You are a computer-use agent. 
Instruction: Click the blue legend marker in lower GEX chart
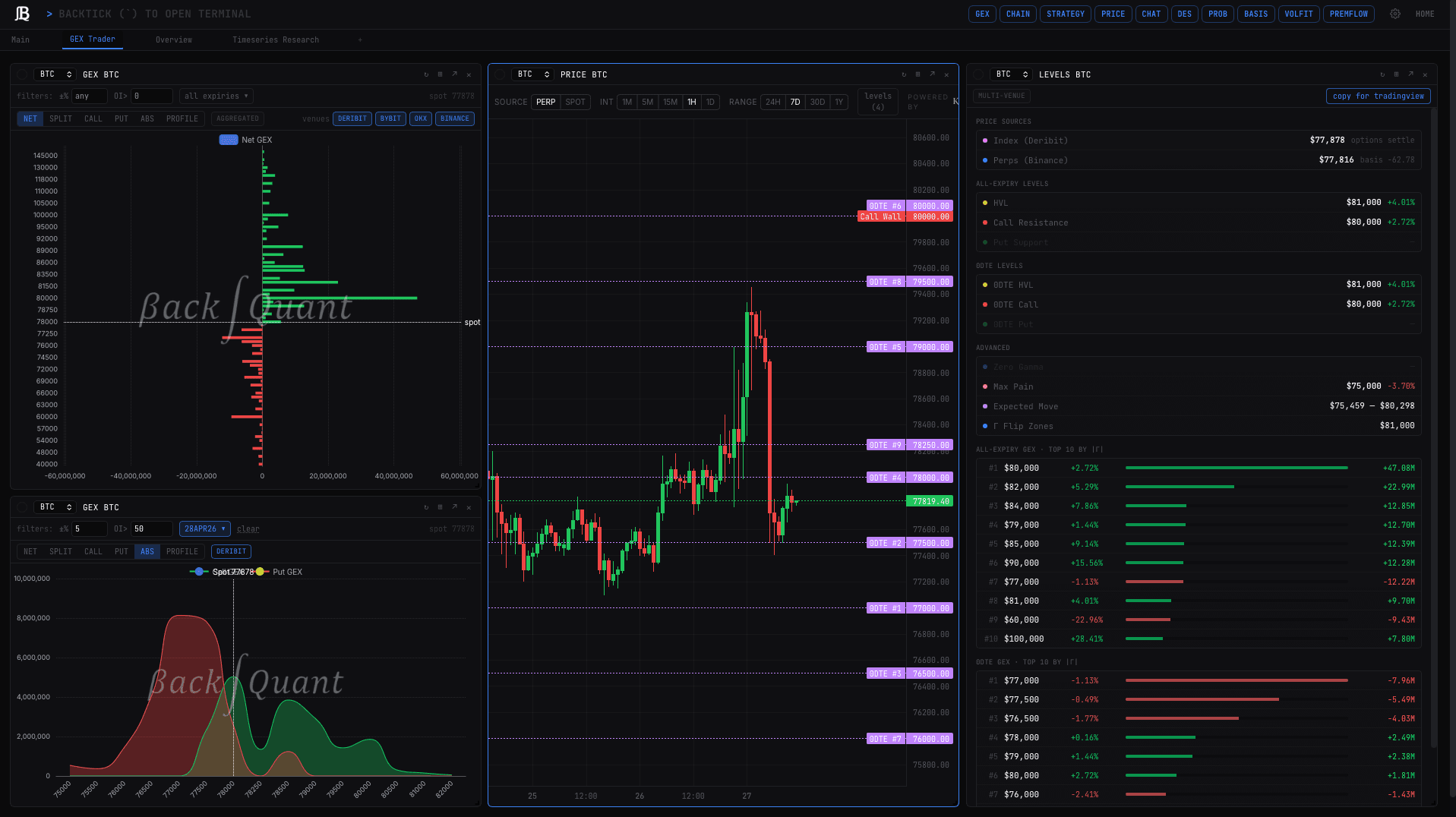(x=199, y=572)
